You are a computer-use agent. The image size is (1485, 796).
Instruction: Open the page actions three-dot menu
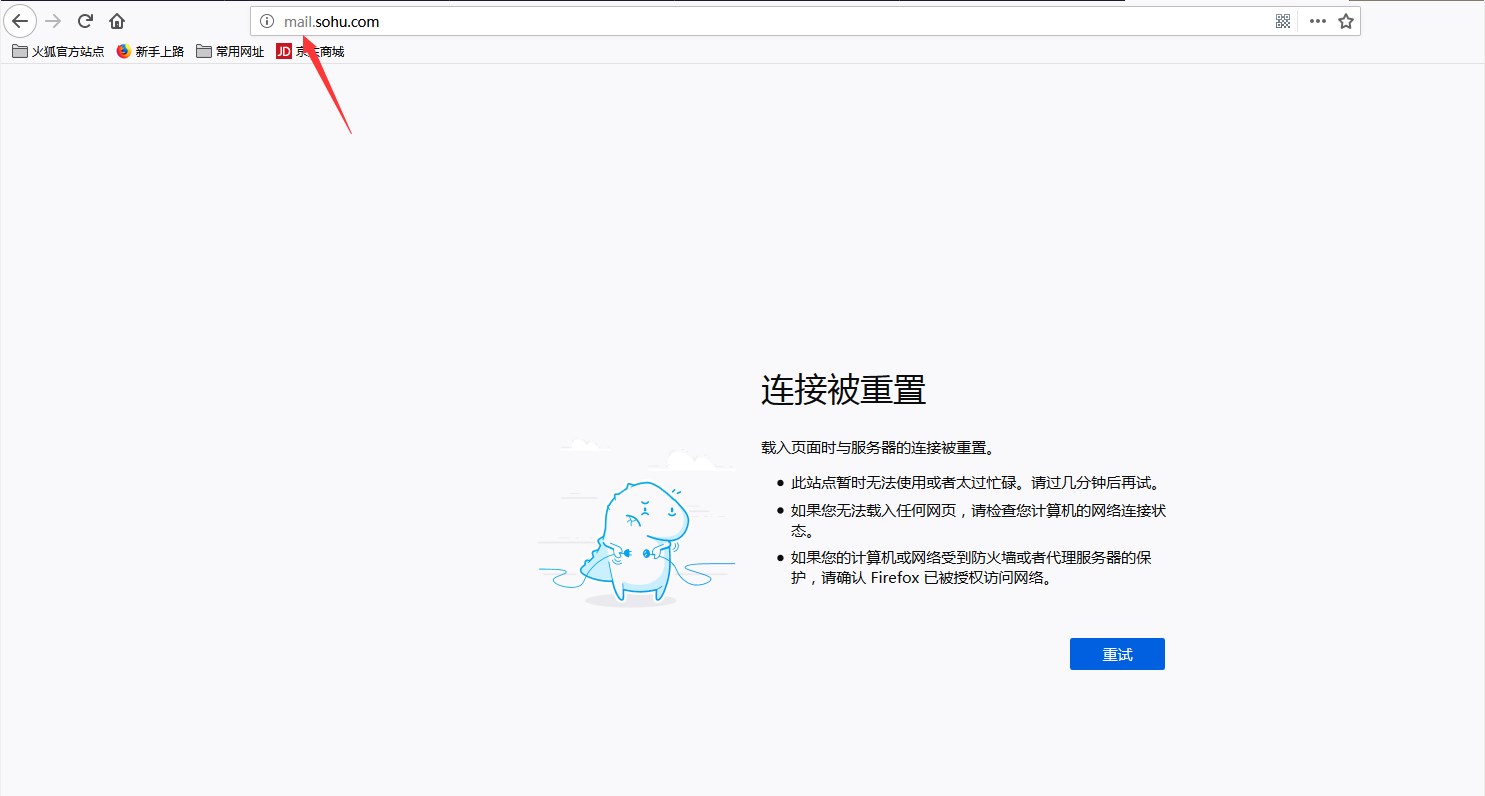coord(1318,21)
